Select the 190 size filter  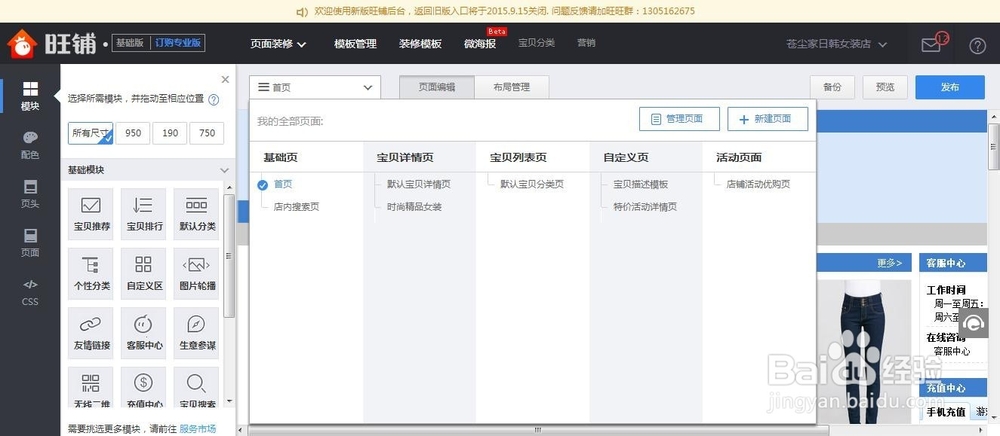tap(170, 133)
